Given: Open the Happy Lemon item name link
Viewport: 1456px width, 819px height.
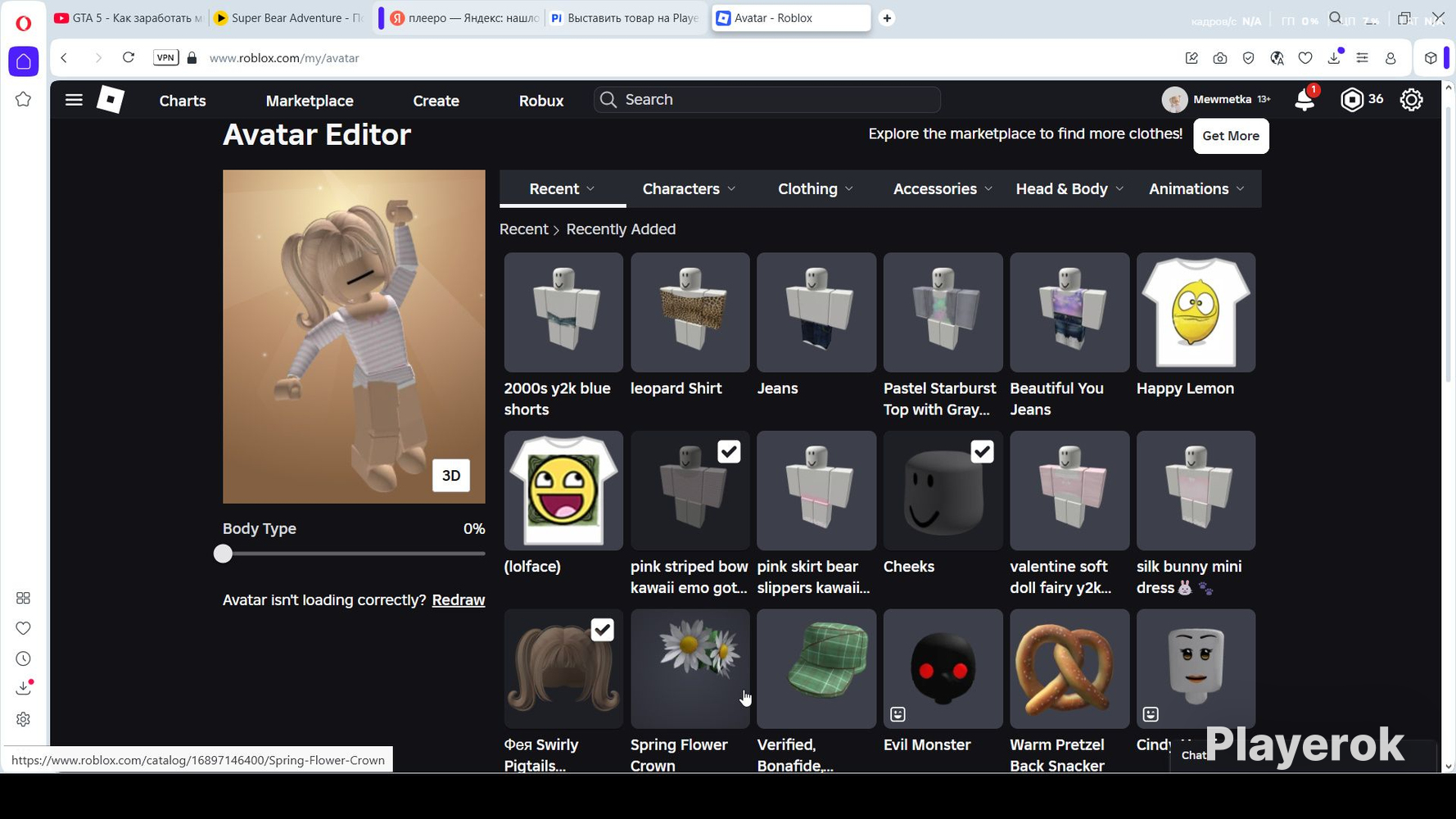Looking at the screenshot, I should [1185, 389].
